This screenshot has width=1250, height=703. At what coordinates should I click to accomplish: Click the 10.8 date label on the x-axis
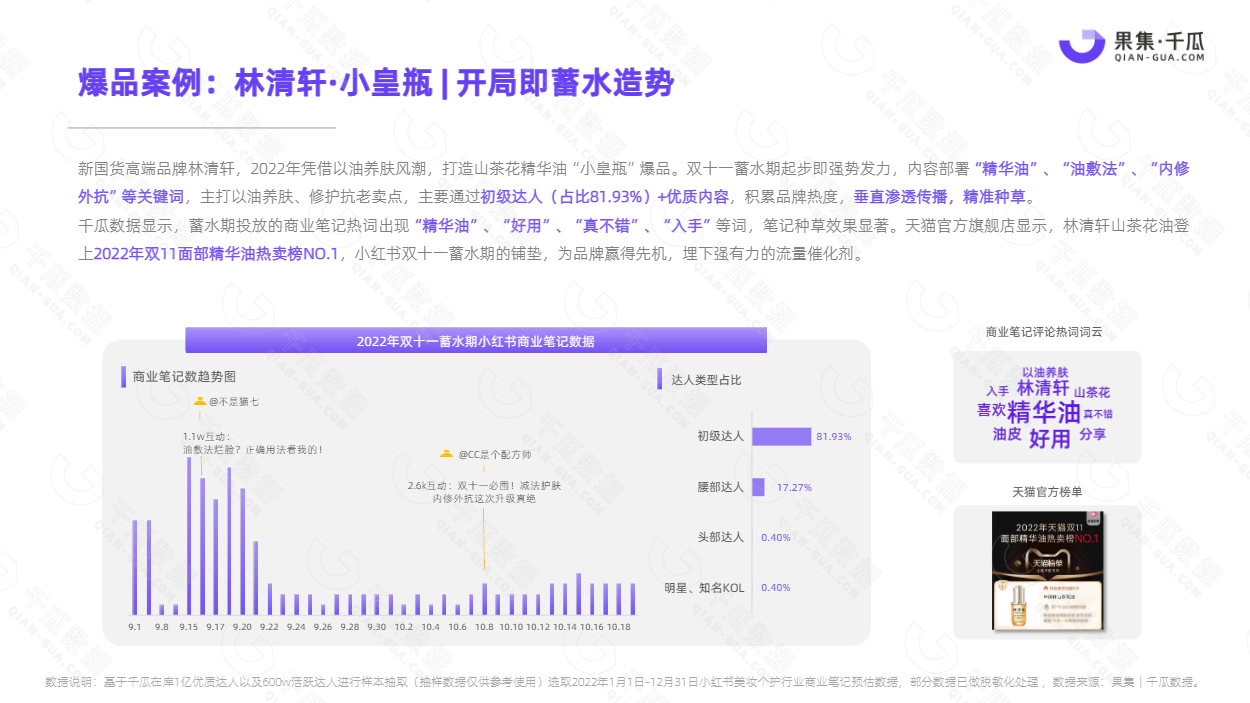click(x=484, y=627)
